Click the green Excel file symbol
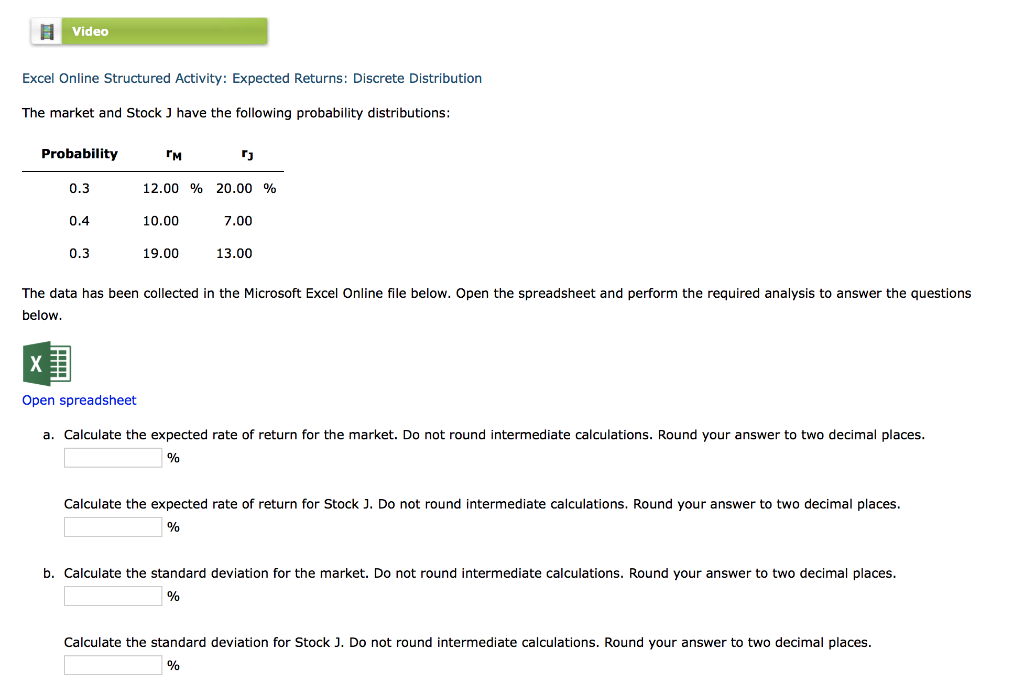The width and height of the screenshot is (1024, 692). point(48,363)
